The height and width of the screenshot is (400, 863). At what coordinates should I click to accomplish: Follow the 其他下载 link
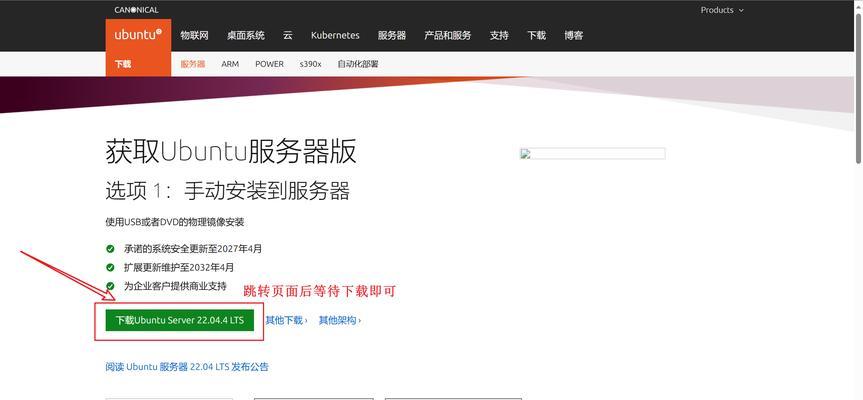(286, 320)
